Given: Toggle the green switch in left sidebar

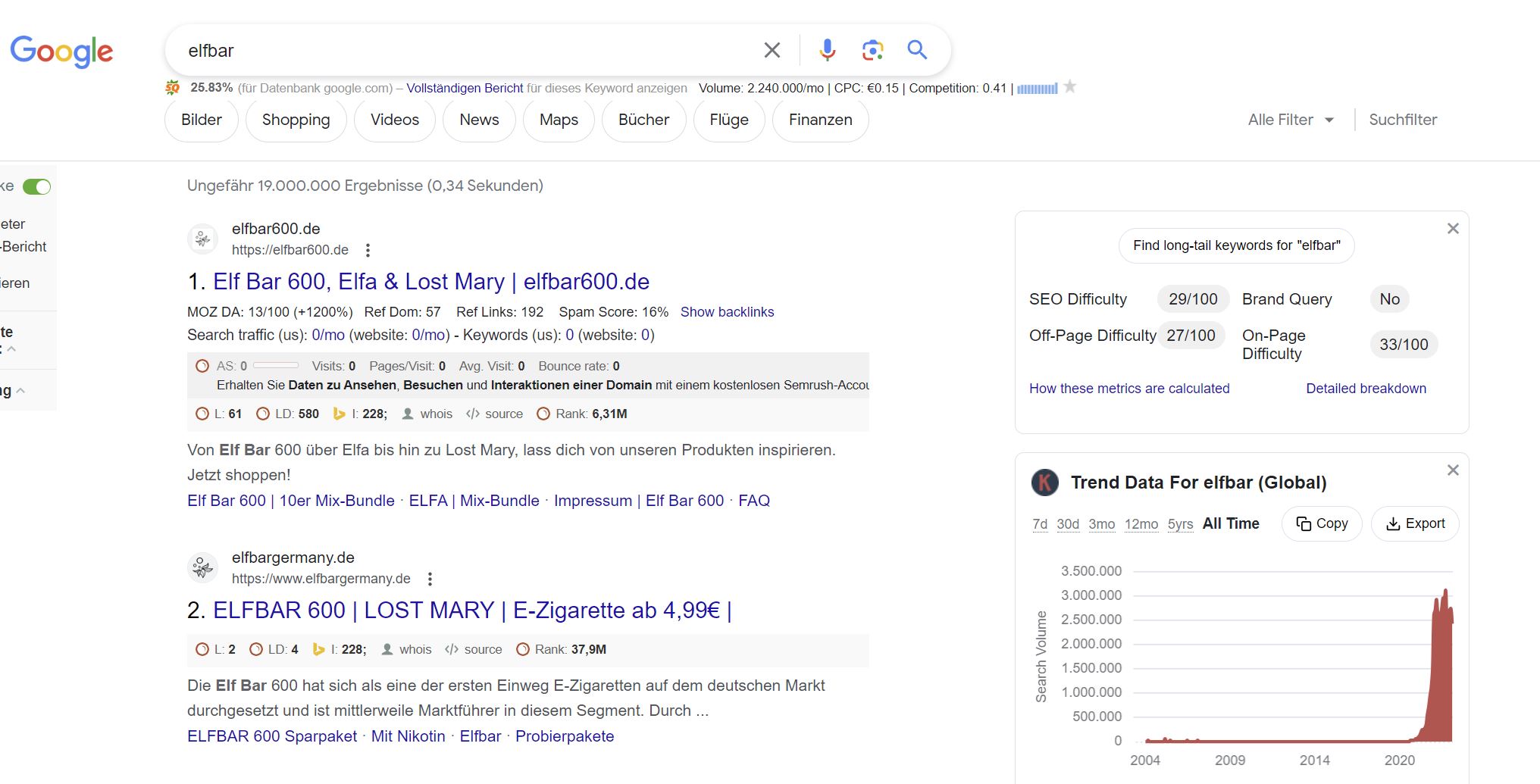Looking at the screenshot, I should point(36,186).
